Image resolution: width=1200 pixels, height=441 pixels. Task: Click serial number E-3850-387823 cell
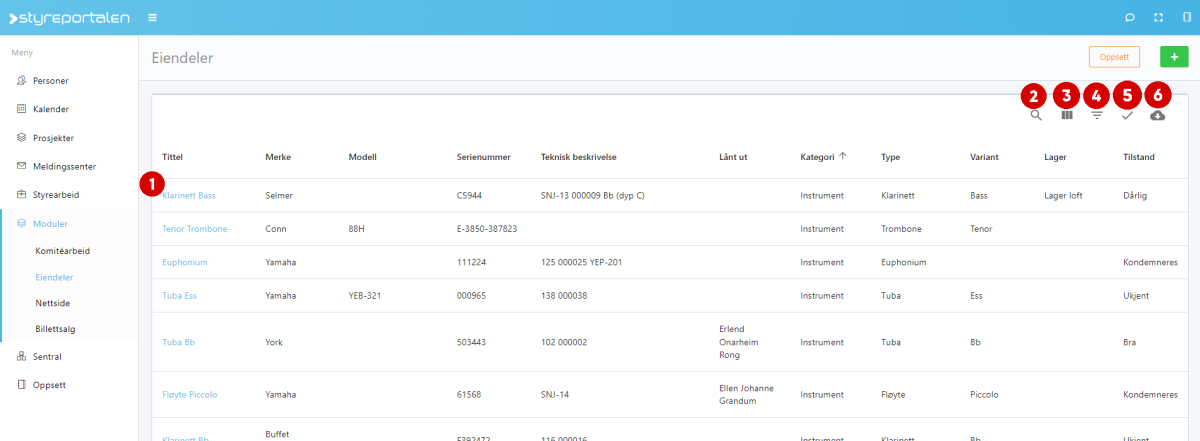(486, 229)
